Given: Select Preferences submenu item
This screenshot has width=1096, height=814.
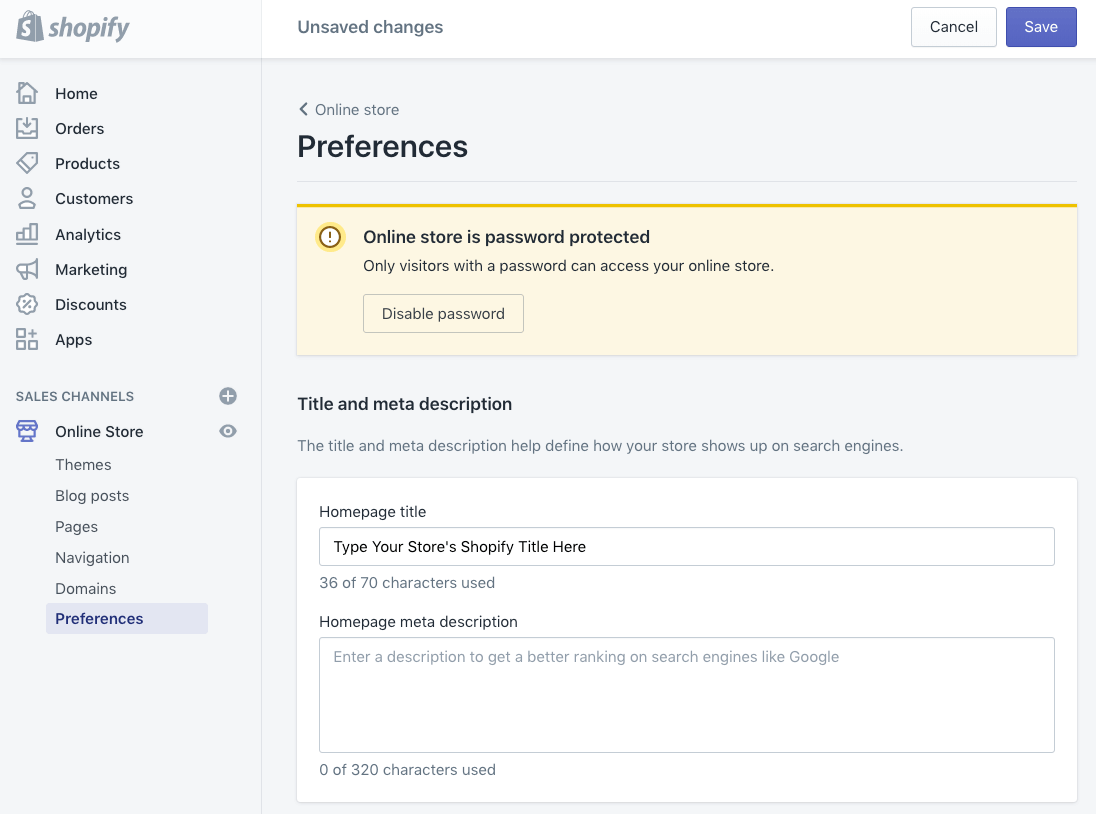Looking at the screenshot, I should 127,618.
